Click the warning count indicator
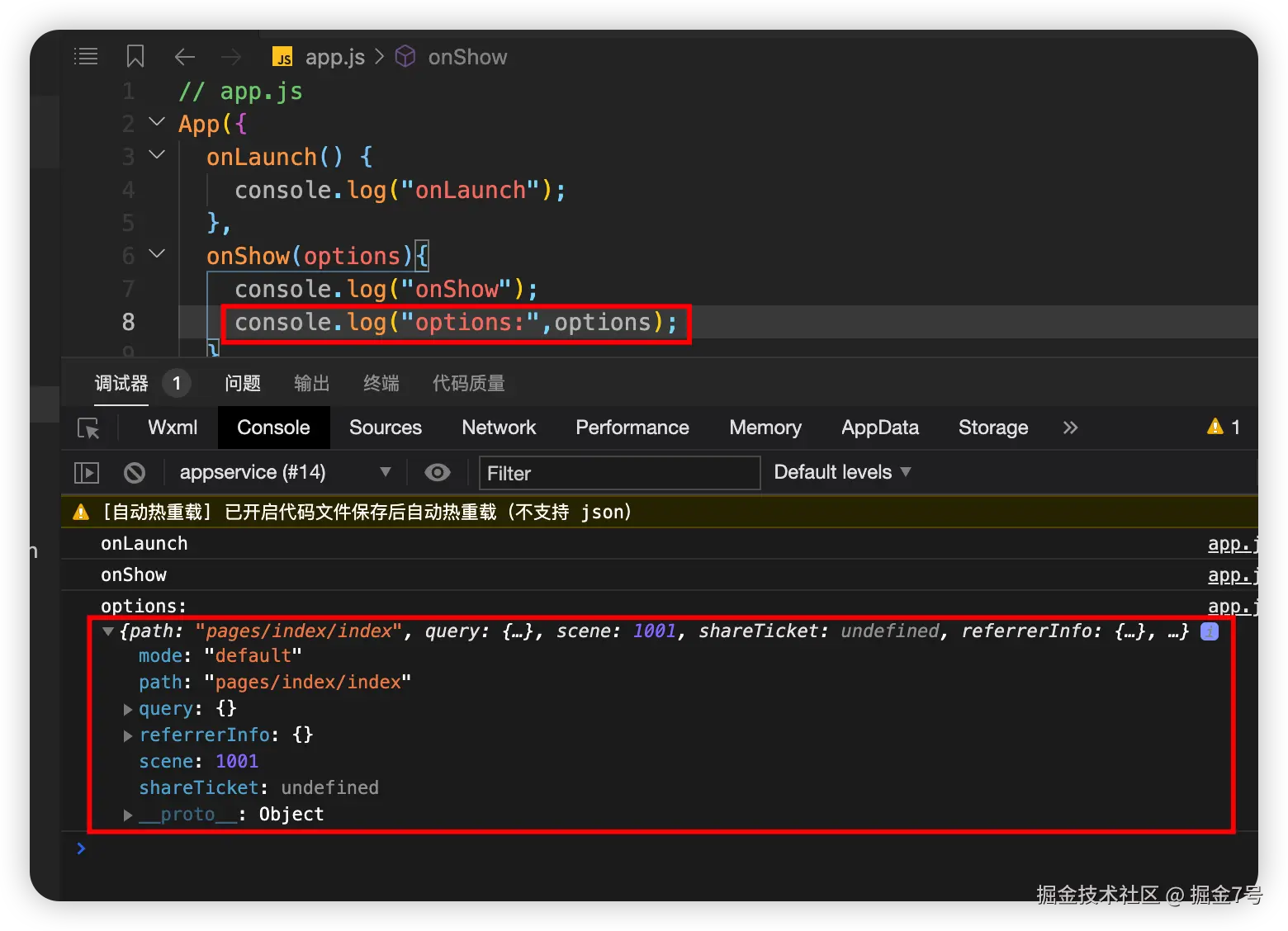1288x931 pixels. (x=1224, y=427)
